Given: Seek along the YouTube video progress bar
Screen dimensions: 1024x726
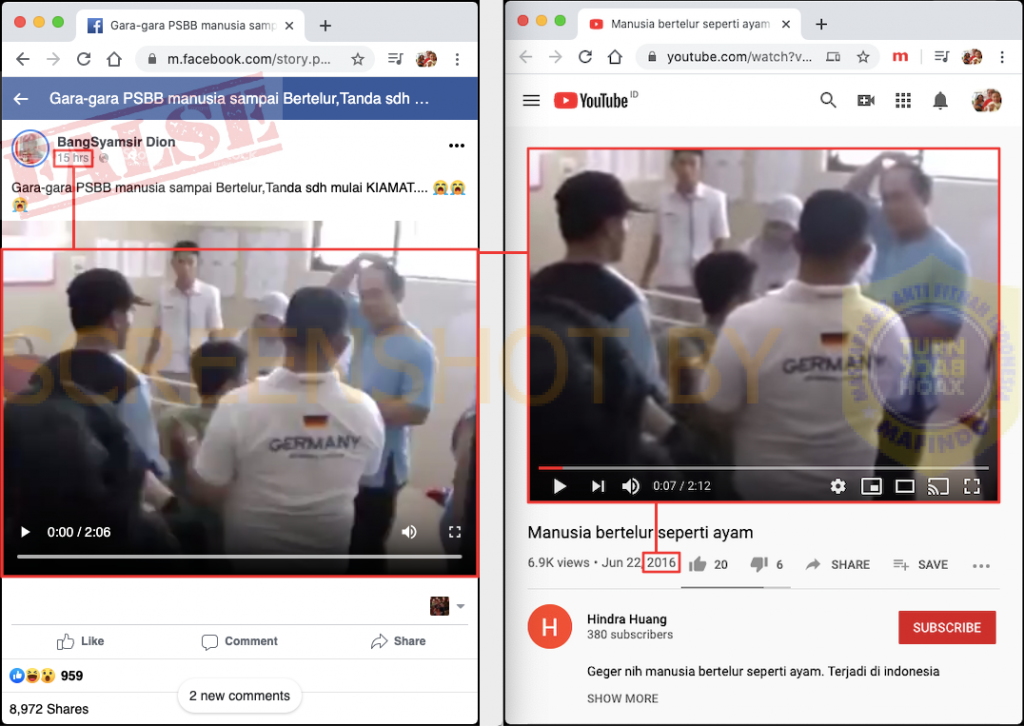Looking at the screenshot, I should (x=763, y=468).
